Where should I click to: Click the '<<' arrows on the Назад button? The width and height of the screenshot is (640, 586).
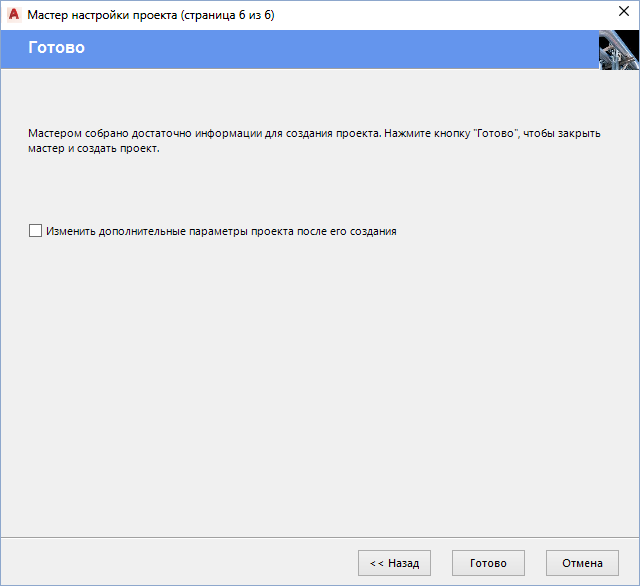click(376, 563)
